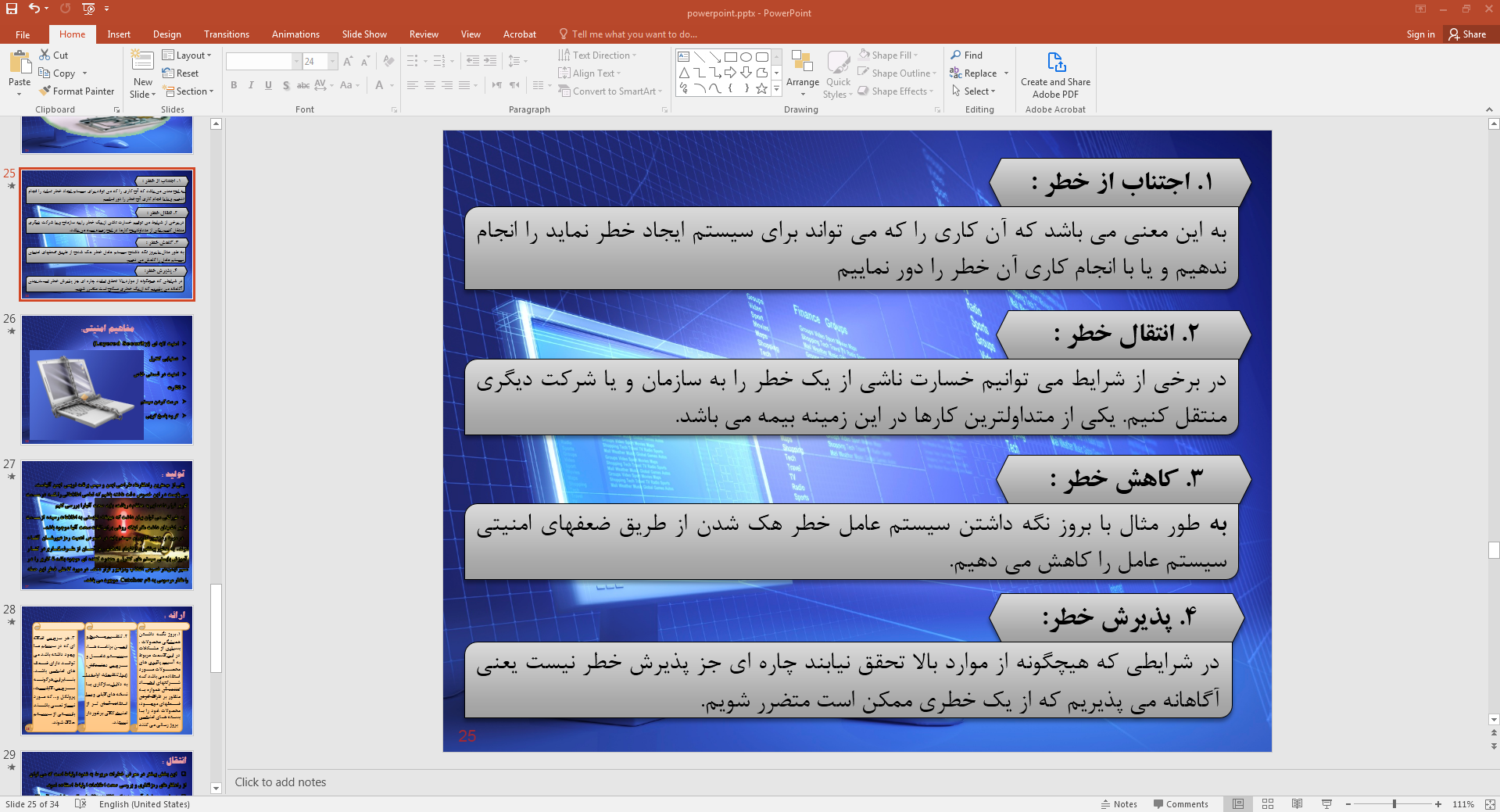The width and height of the screenshot is (1500, 812).
Task: Toggle left text alignment
Action: (x=413, y=85)
